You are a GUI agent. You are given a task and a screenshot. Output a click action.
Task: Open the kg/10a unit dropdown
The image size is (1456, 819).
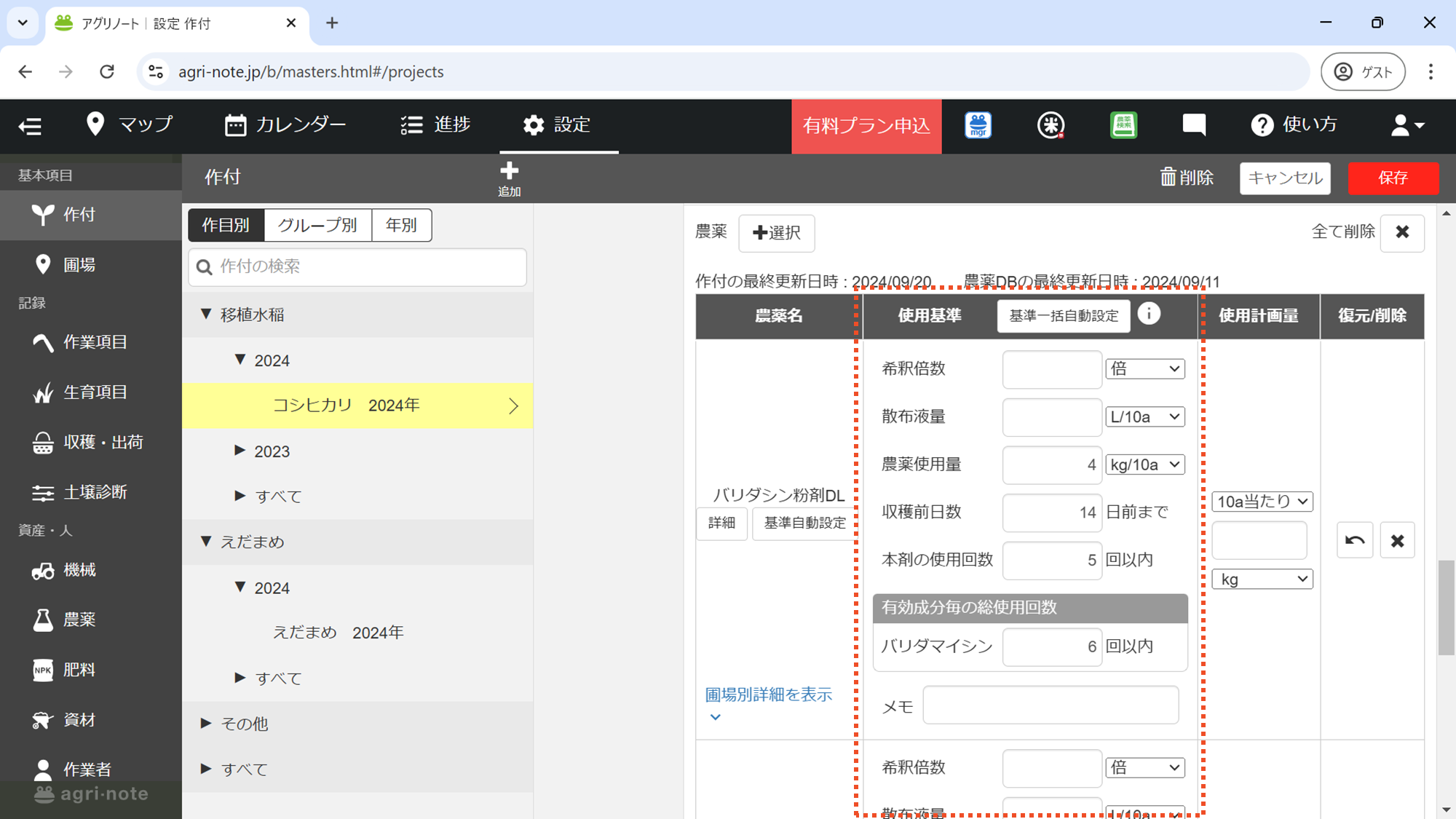1144,464
